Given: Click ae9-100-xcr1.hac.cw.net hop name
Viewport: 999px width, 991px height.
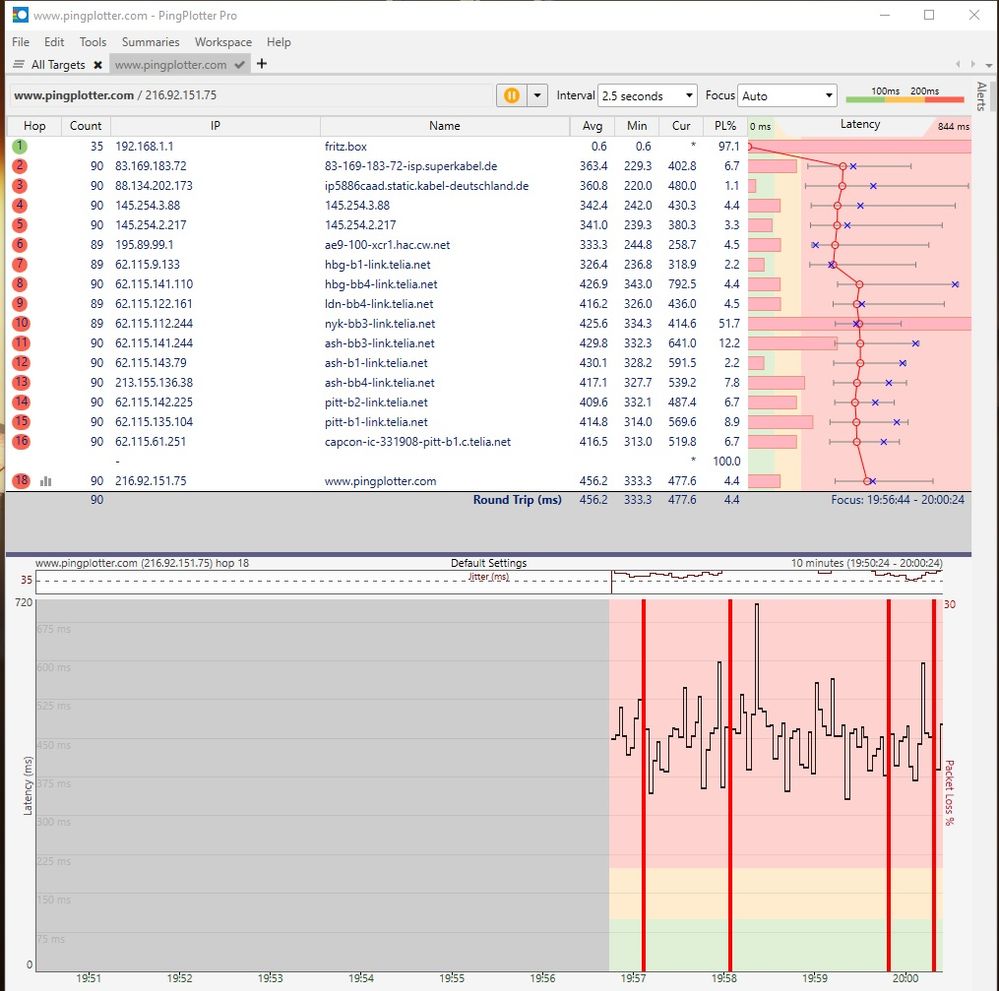Looking at the screenshot, I should [x=387, y=245].
